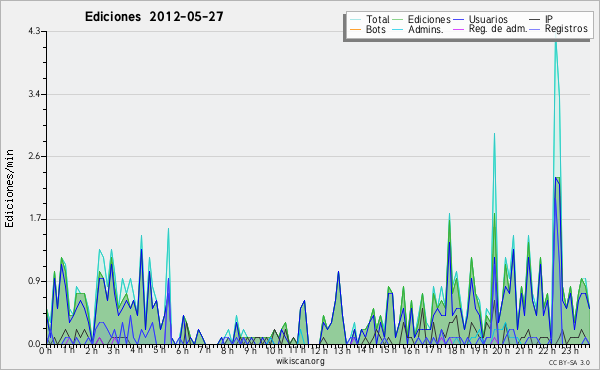Click the '23 h' x-axis label
The height and width of the screenshot is (370, 600).
click(569, 350)
